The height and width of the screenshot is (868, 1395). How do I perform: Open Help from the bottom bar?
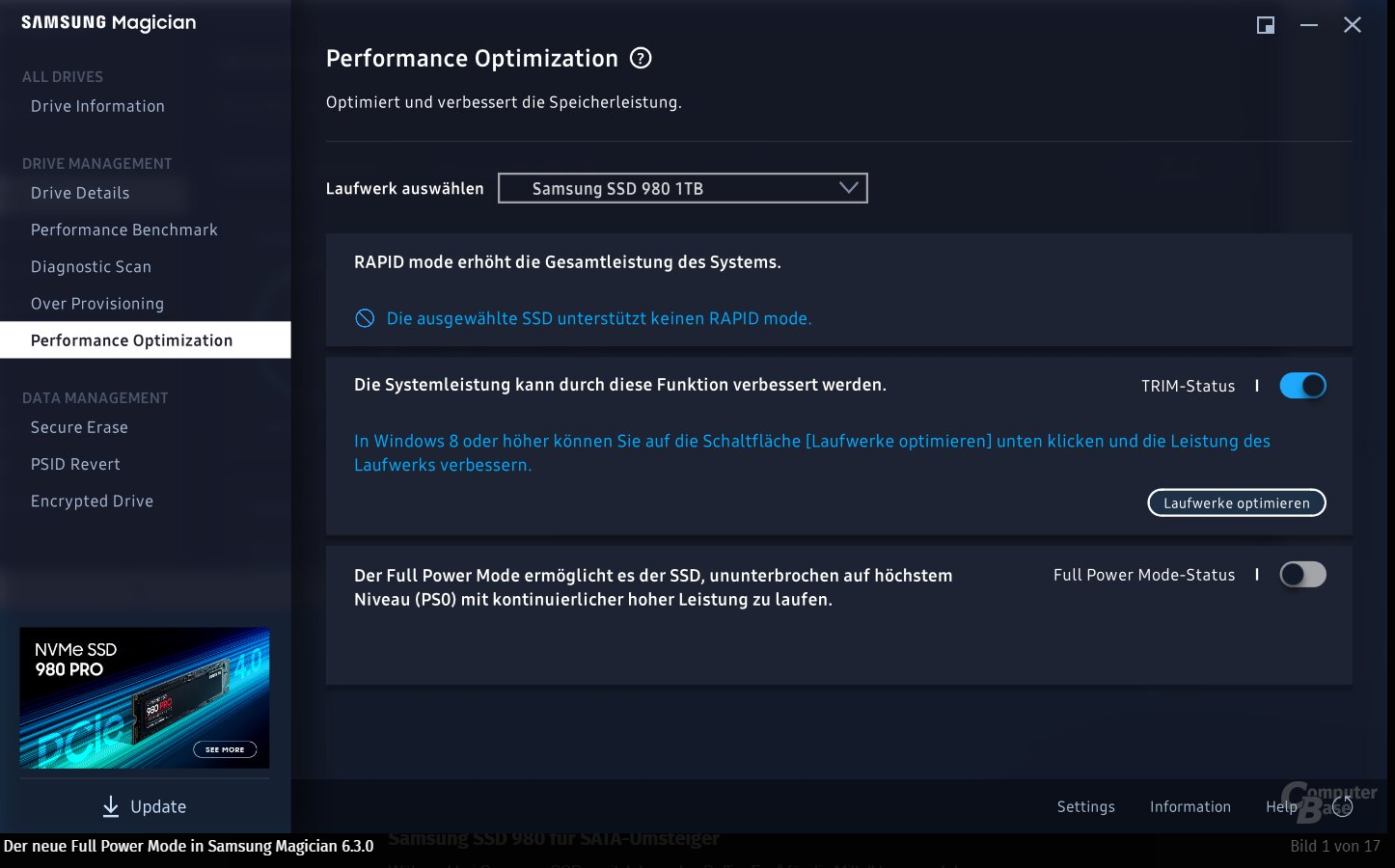pyautogui.click(x=1281, y=806)
